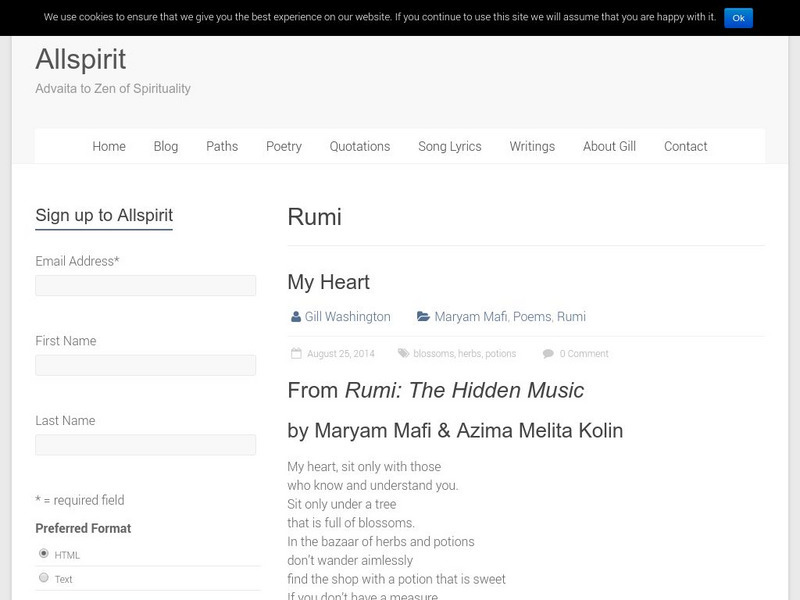Open the Gill Washington author link
This screenshot has height=600, width=800.
pos(347,317)
